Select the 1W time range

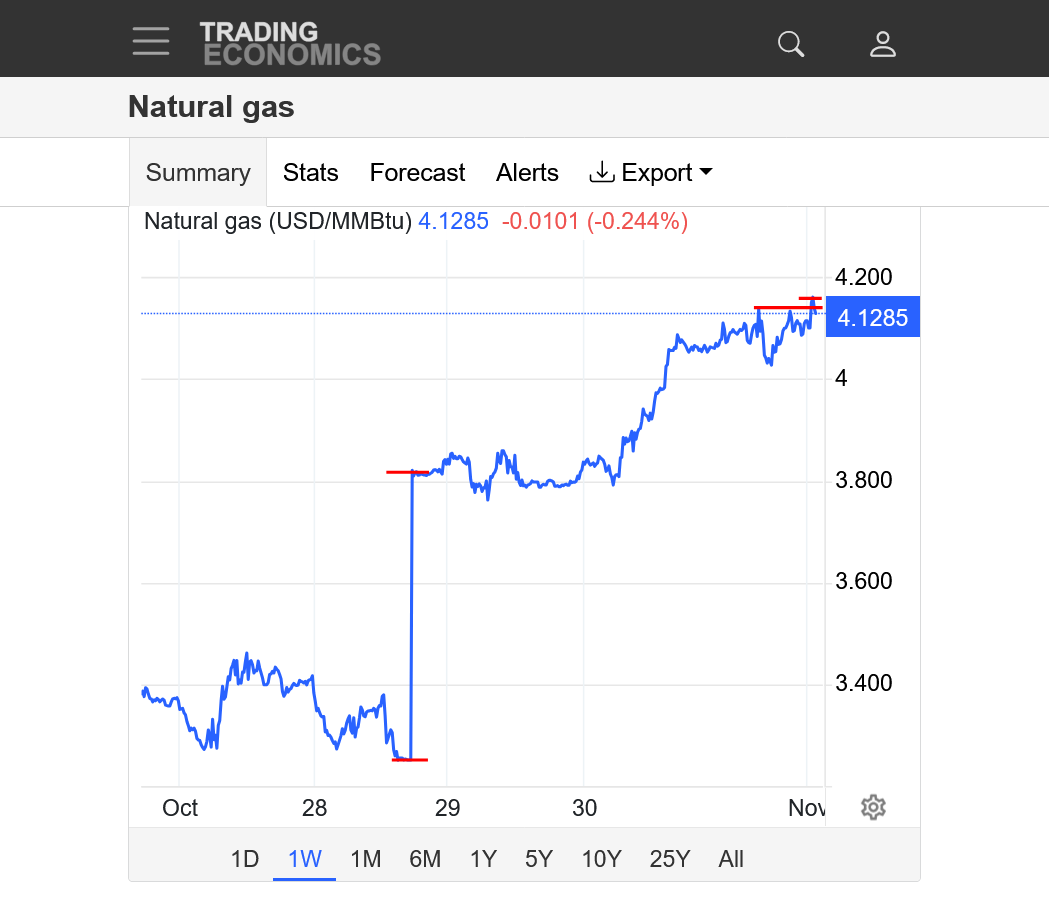pyautogui.click(x=304, y=859)
